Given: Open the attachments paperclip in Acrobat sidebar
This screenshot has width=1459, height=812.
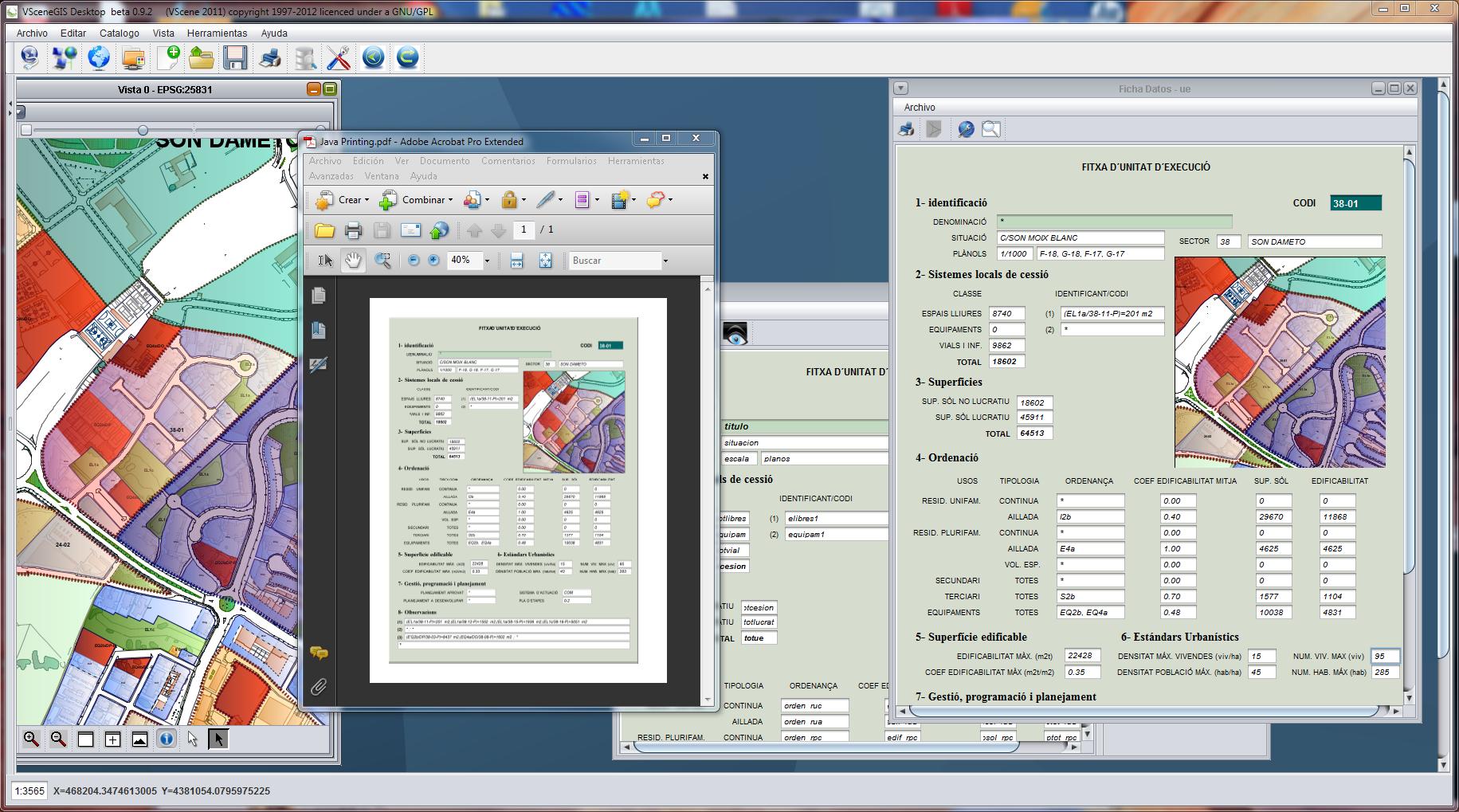Looking at the screenshot, I should [319, 687].
